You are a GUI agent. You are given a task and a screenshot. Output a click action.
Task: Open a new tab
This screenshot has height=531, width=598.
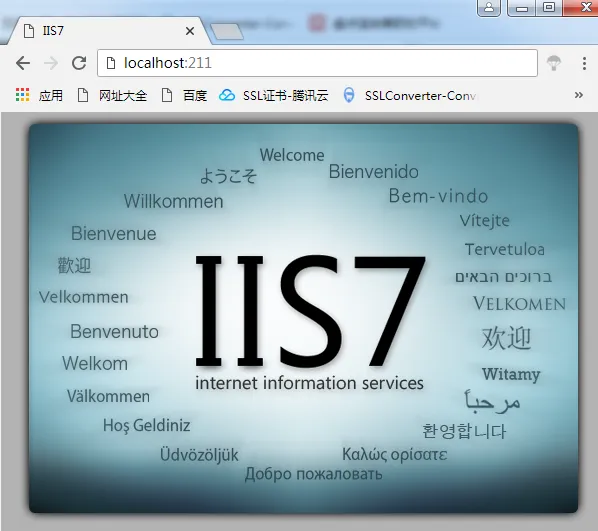point(227,32)
